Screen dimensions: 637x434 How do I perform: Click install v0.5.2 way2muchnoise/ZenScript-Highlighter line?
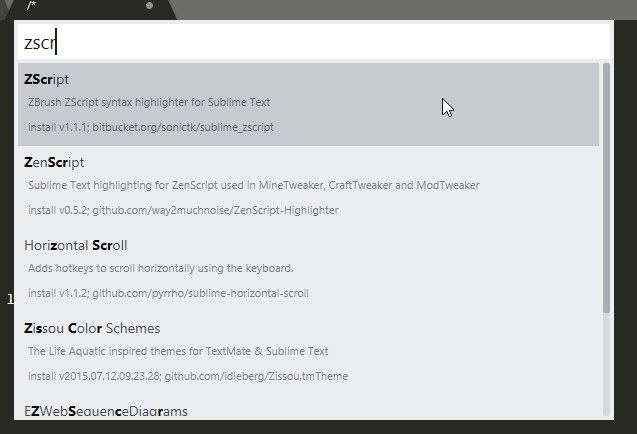click(x=183, y=210)
